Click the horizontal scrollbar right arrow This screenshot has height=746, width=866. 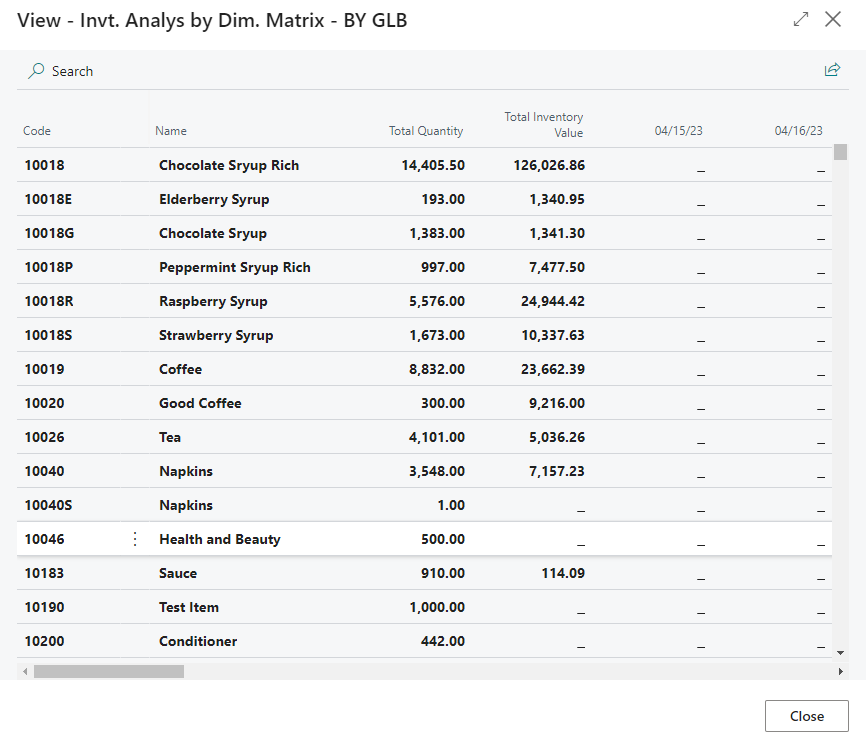pyautogui.click(x=840, y=672)
